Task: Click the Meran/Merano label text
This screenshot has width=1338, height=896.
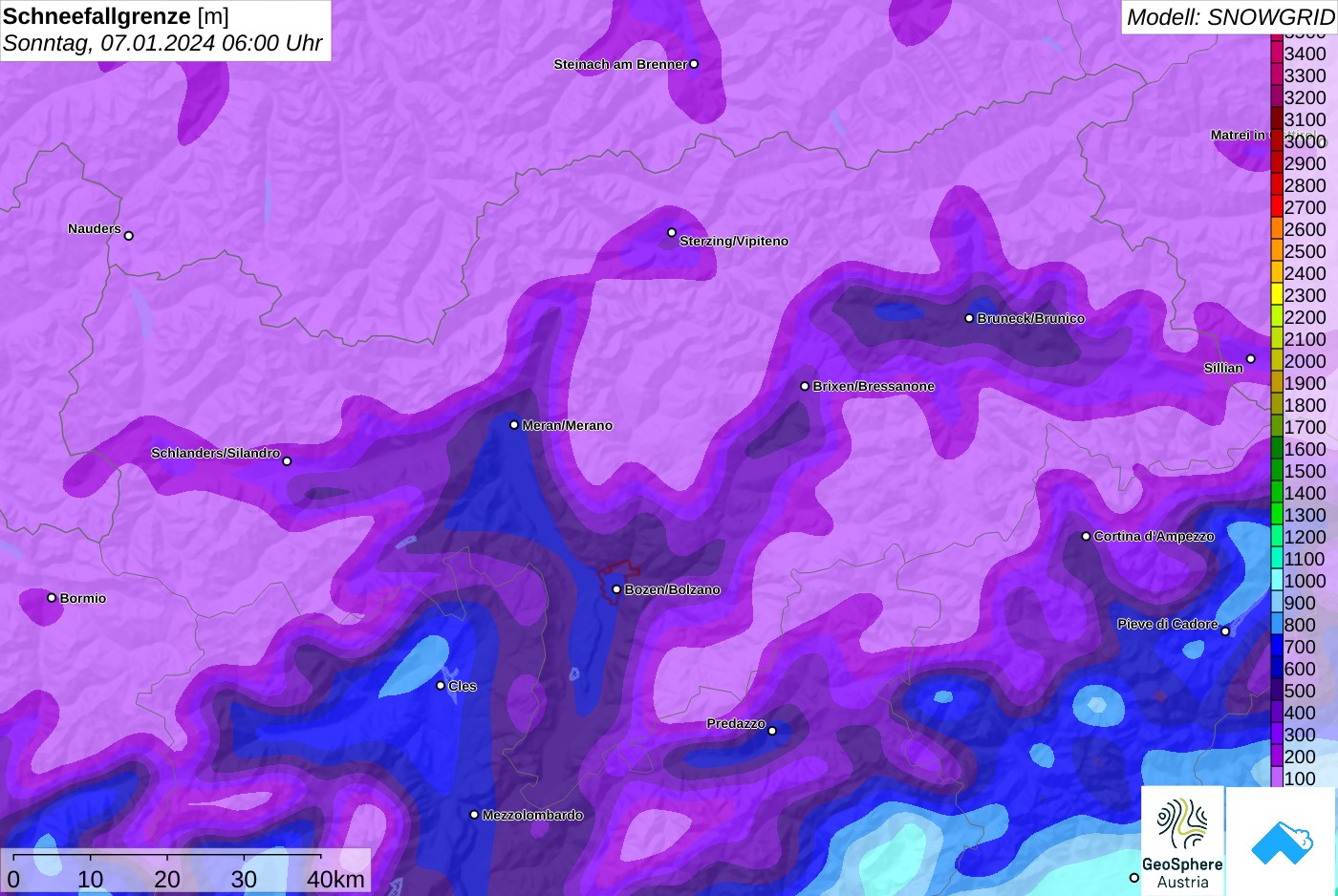Action: 568,425
